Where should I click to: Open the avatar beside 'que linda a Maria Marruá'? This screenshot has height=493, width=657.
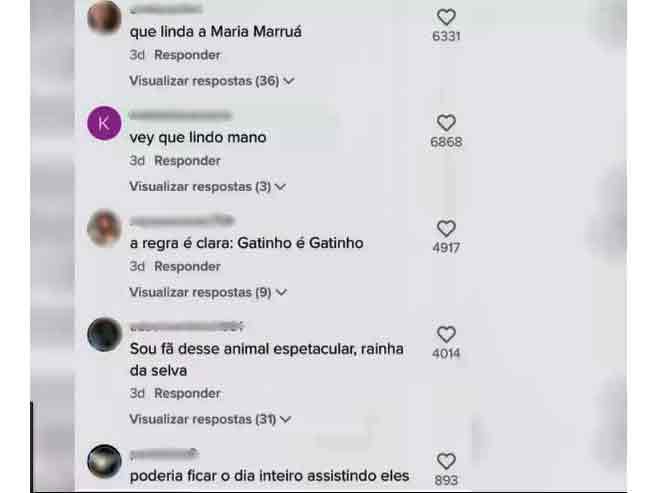tap(104, 18)
